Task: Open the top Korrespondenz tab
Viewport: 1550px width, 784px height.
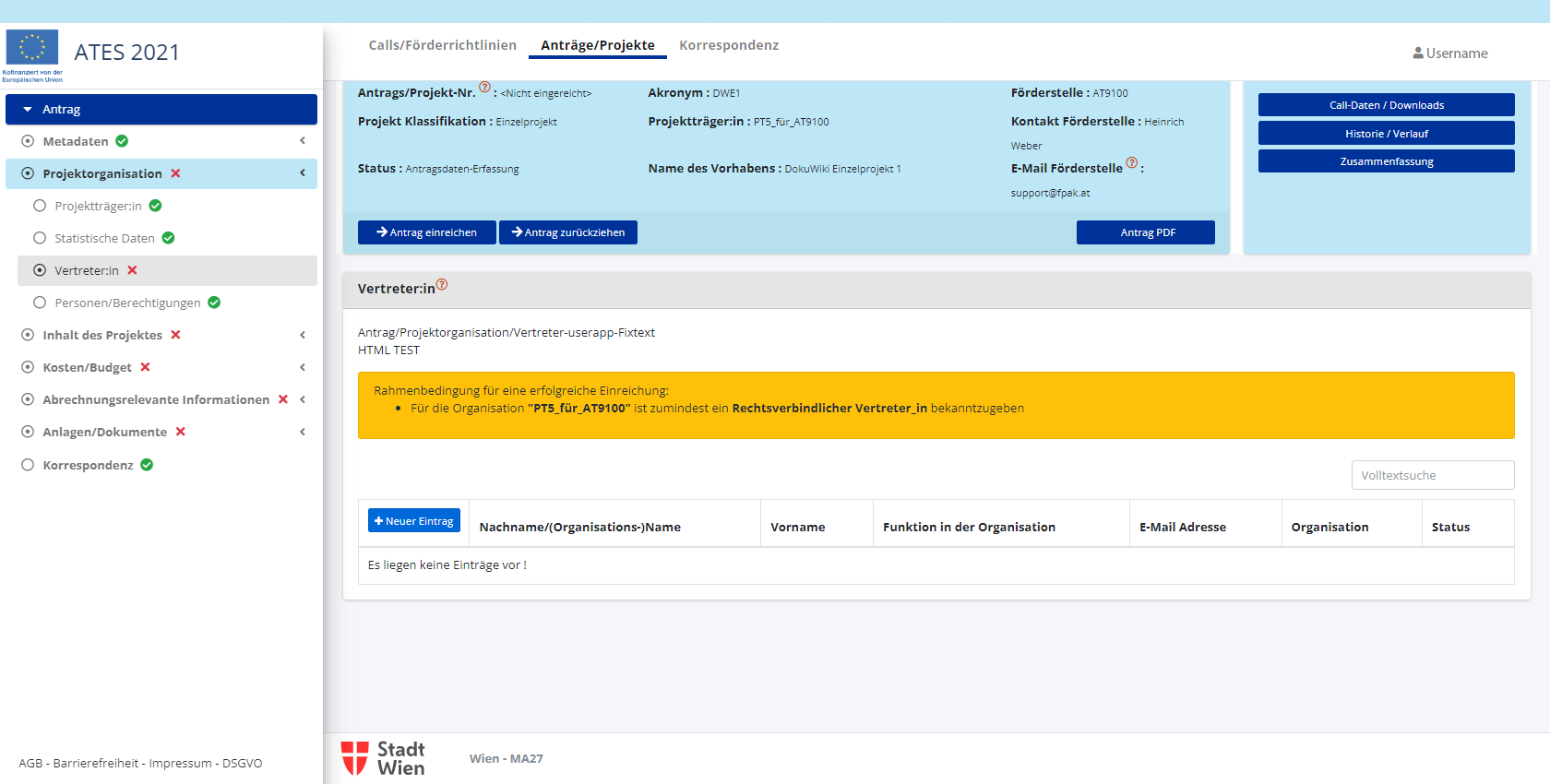Action: point(729,45)
